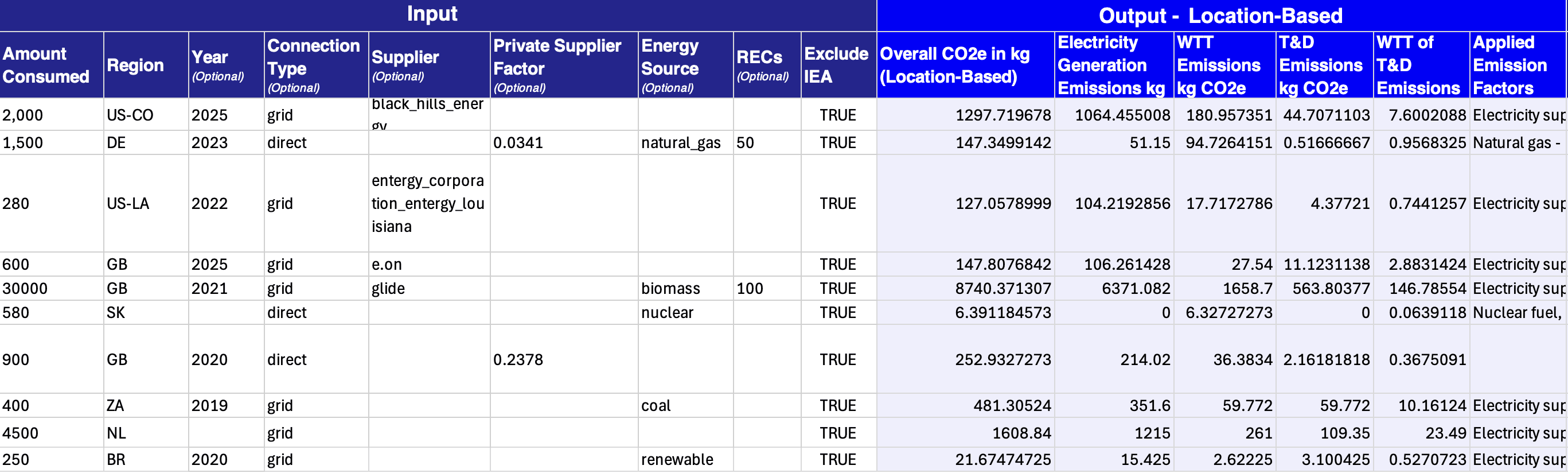1568x473 pixels.
Task: Click the "Exclude IEA" column header
Action: click(836, 65)
